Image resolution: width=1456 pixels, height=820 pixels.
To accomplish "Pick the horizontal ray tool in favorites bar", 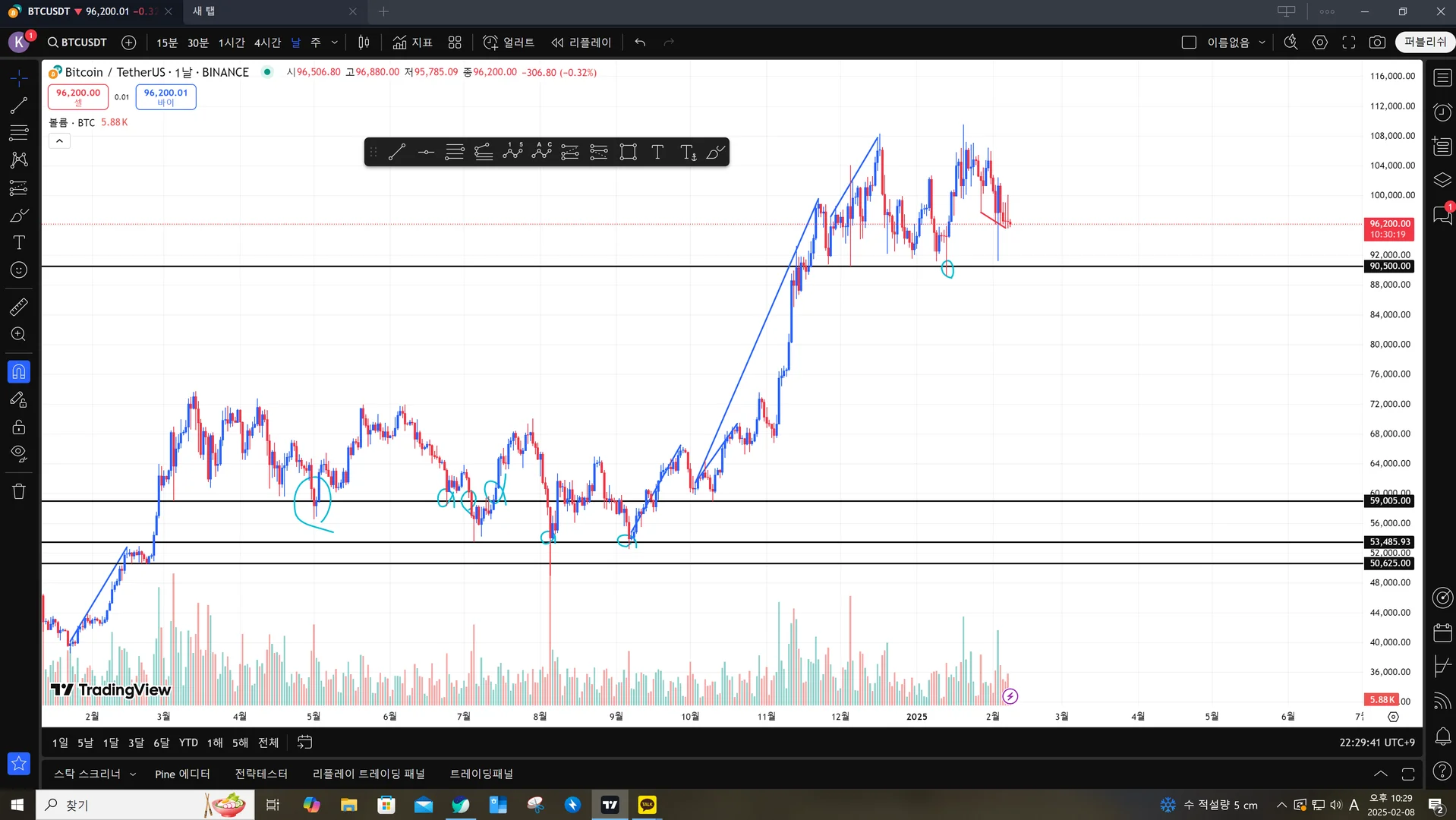I will 426,152.
